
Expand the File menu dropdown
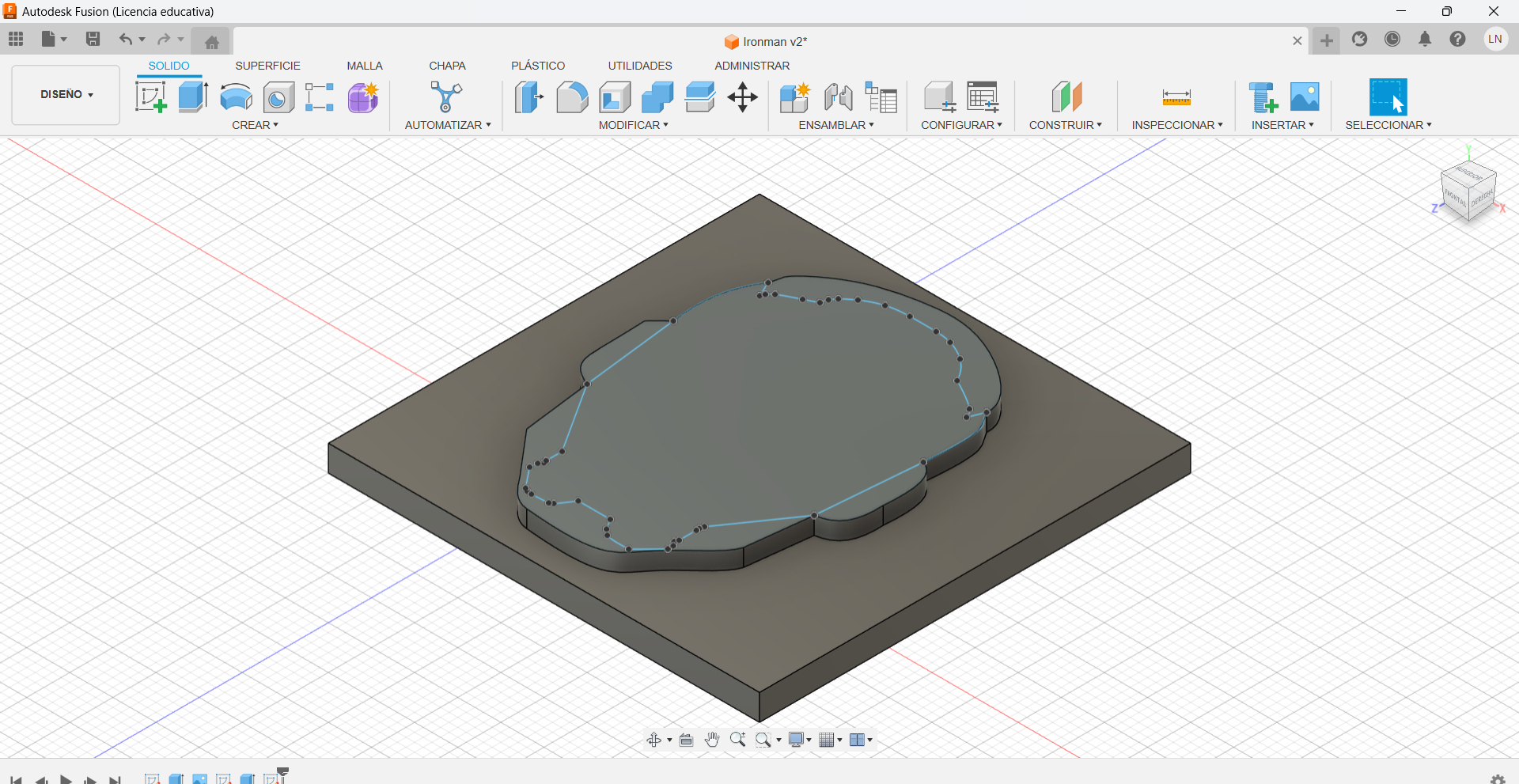54,39
